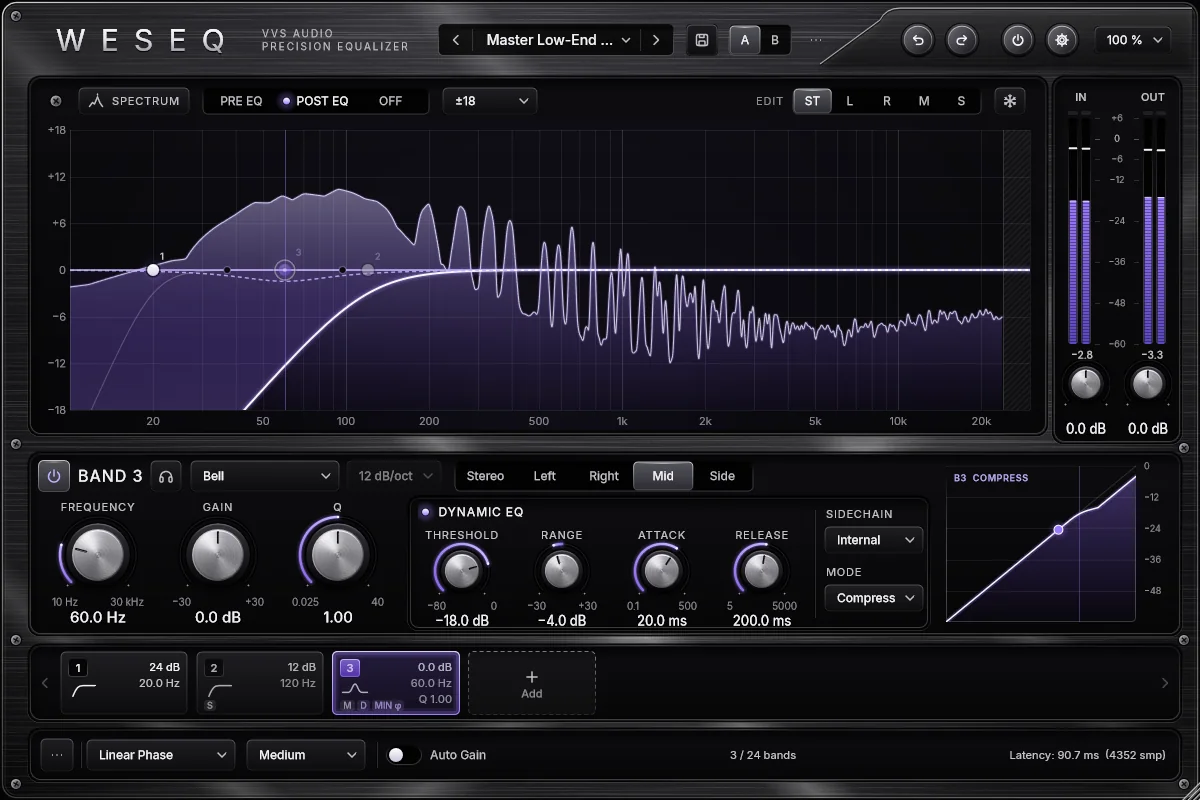Open the Bell filter type dropdown
The width and height of the screenshot is (1200, 800).
click(x=266, y=476)
